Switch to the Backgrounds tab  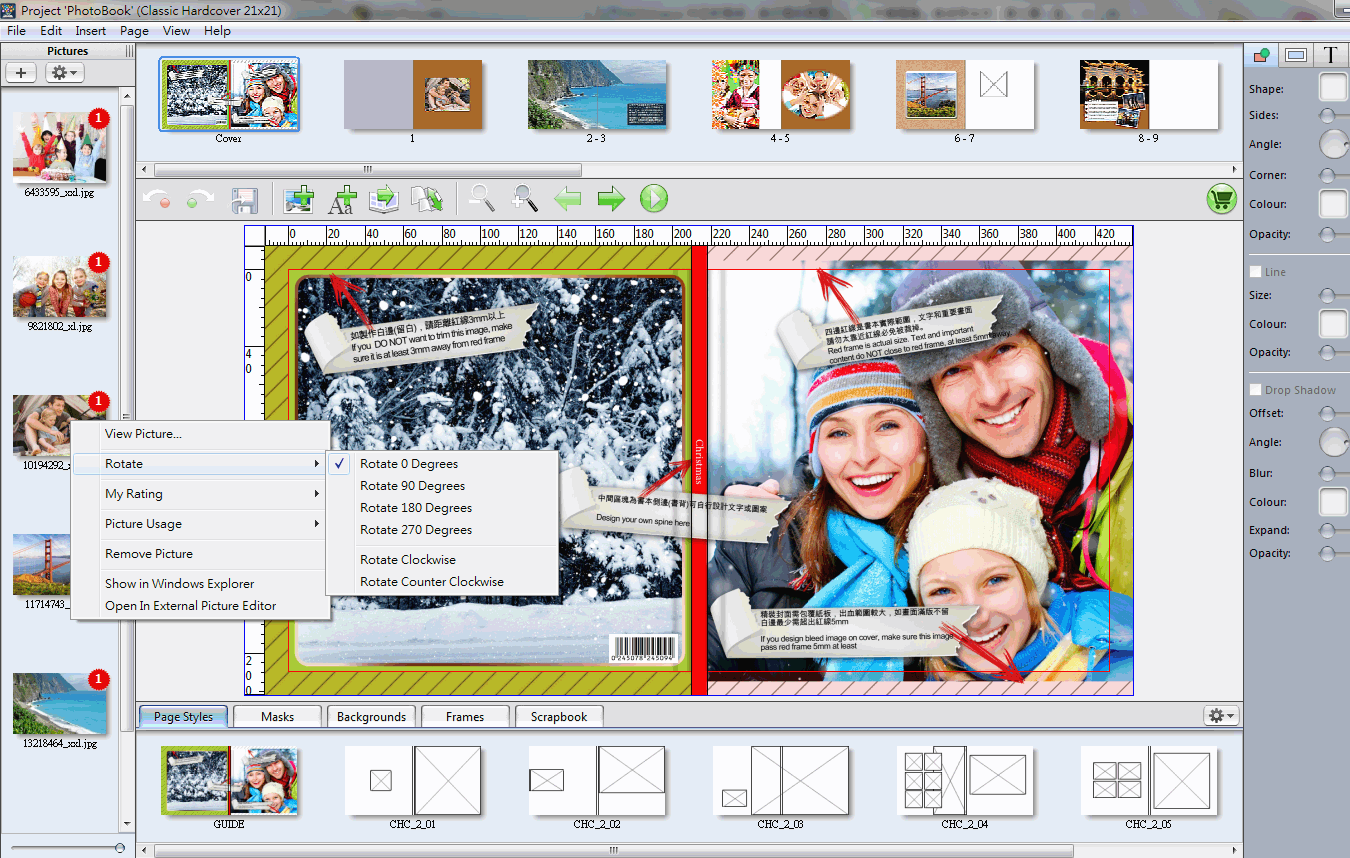pos(371,716)
